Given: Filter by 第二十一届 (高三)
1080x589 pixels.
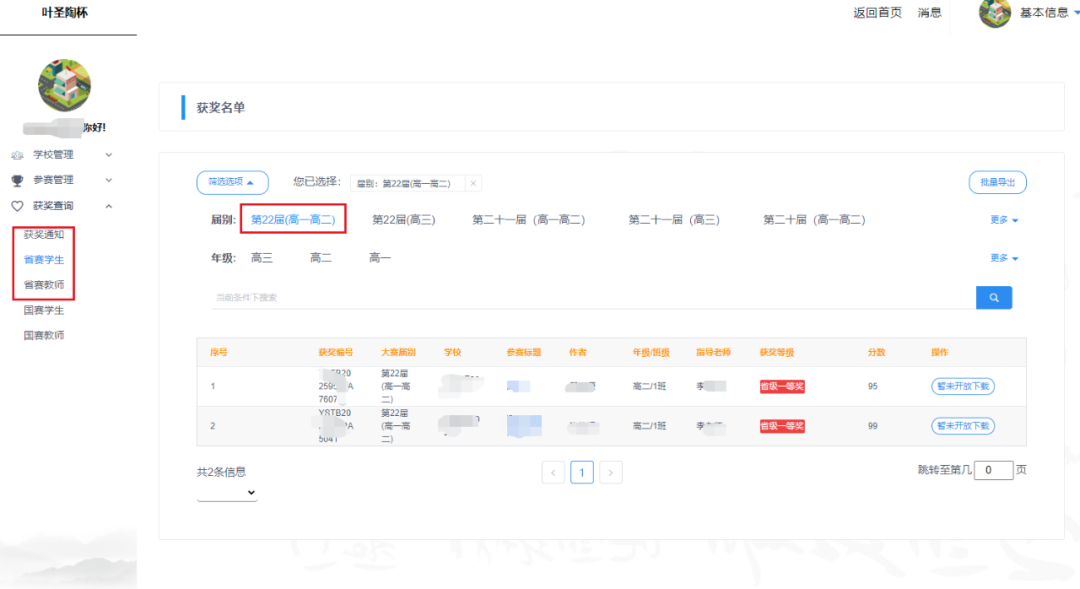Looking at the screenshot, I should [673, 220].
